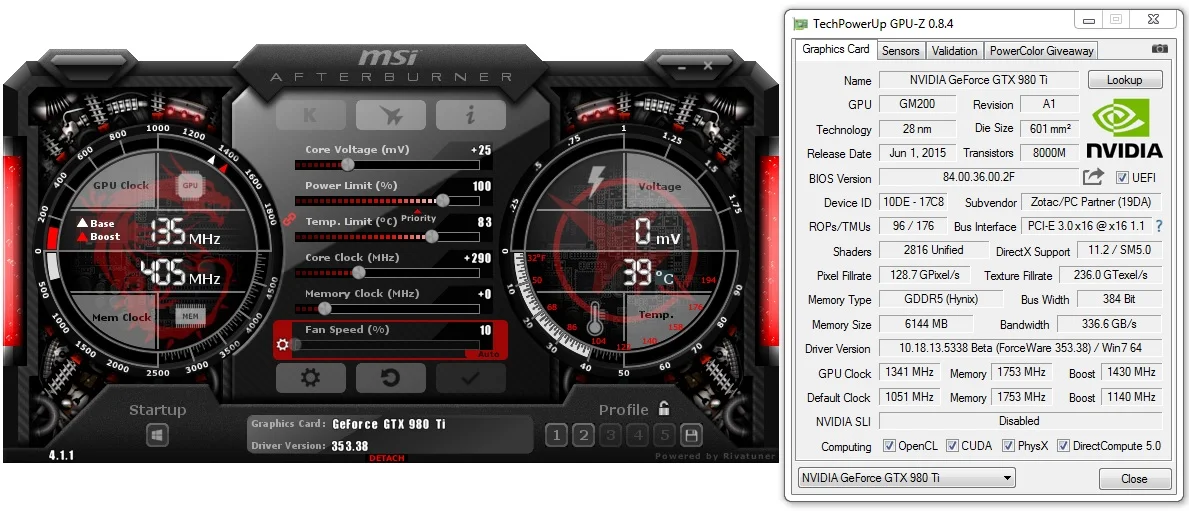Open the PowerColor Giveaway tab
This screenshot has width=1189, height=511.
pyautogui.click(x=1041, y=51)
